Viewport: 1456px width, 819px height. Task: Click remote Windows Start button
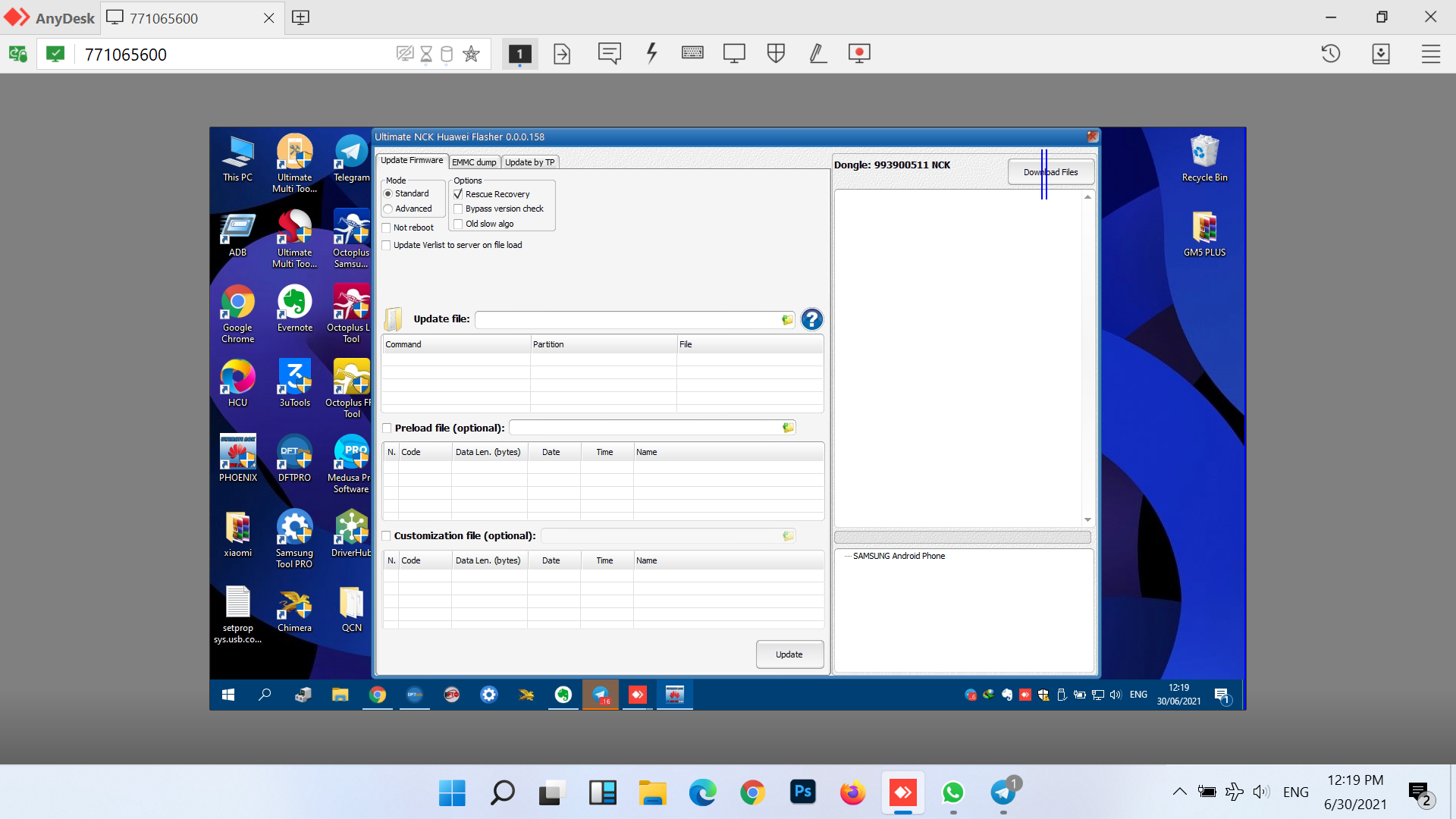click(x=228, y=695)
